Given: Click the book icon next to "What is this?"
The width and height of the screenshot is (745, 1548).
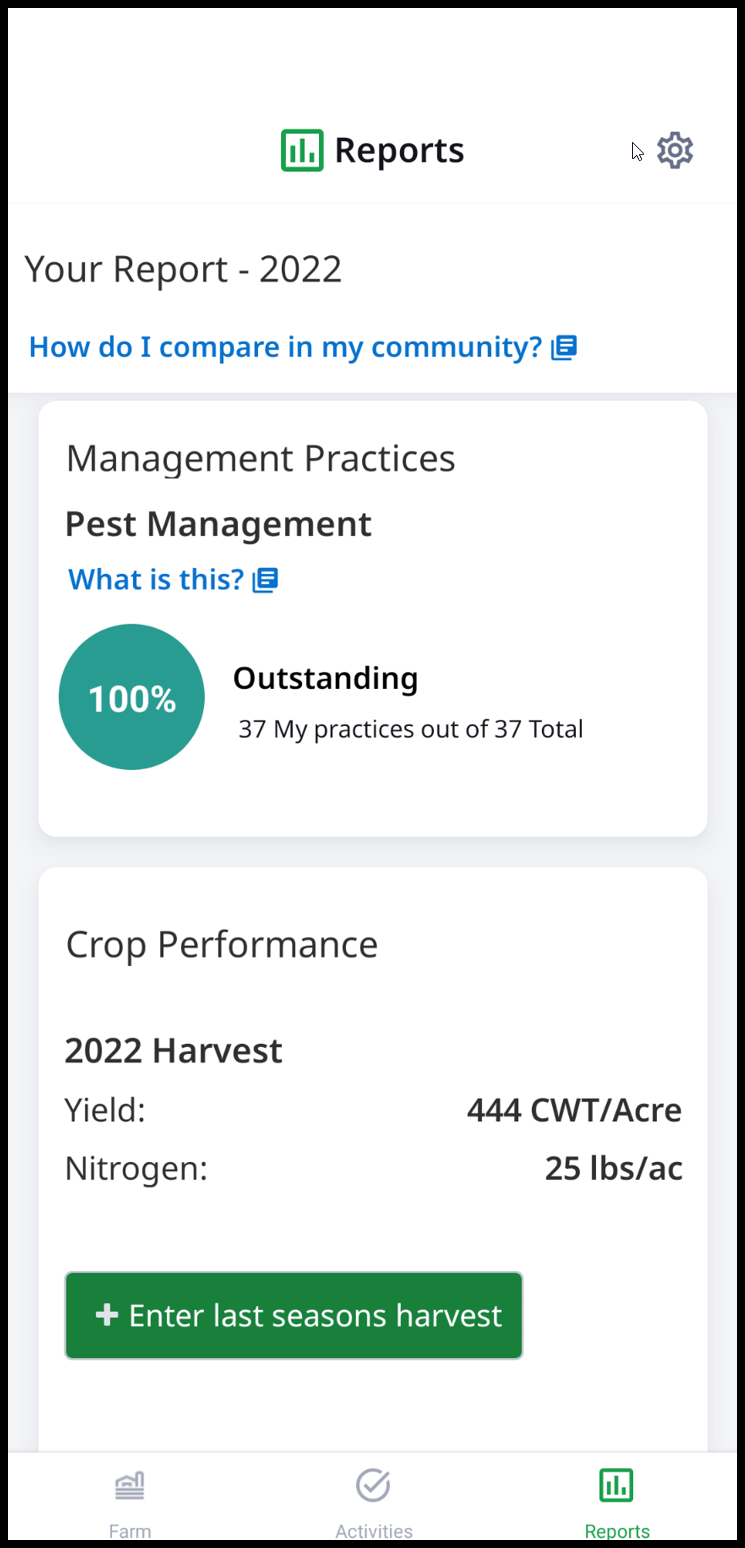Looking at the screenshot, I should click(x=265, y=580).
